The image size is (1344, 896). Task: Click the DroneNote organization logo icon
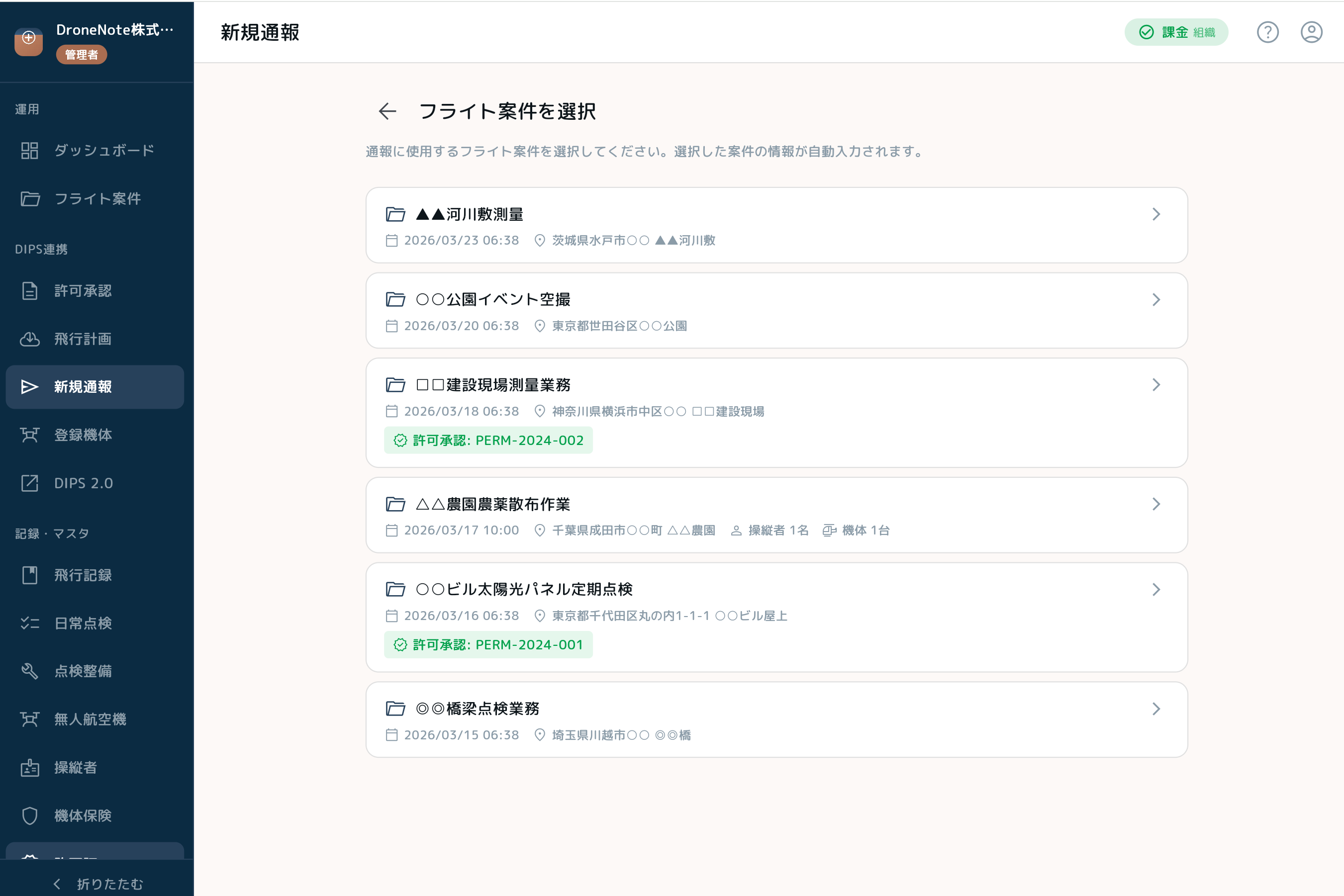pyautogui.click(x=28, y=41)
